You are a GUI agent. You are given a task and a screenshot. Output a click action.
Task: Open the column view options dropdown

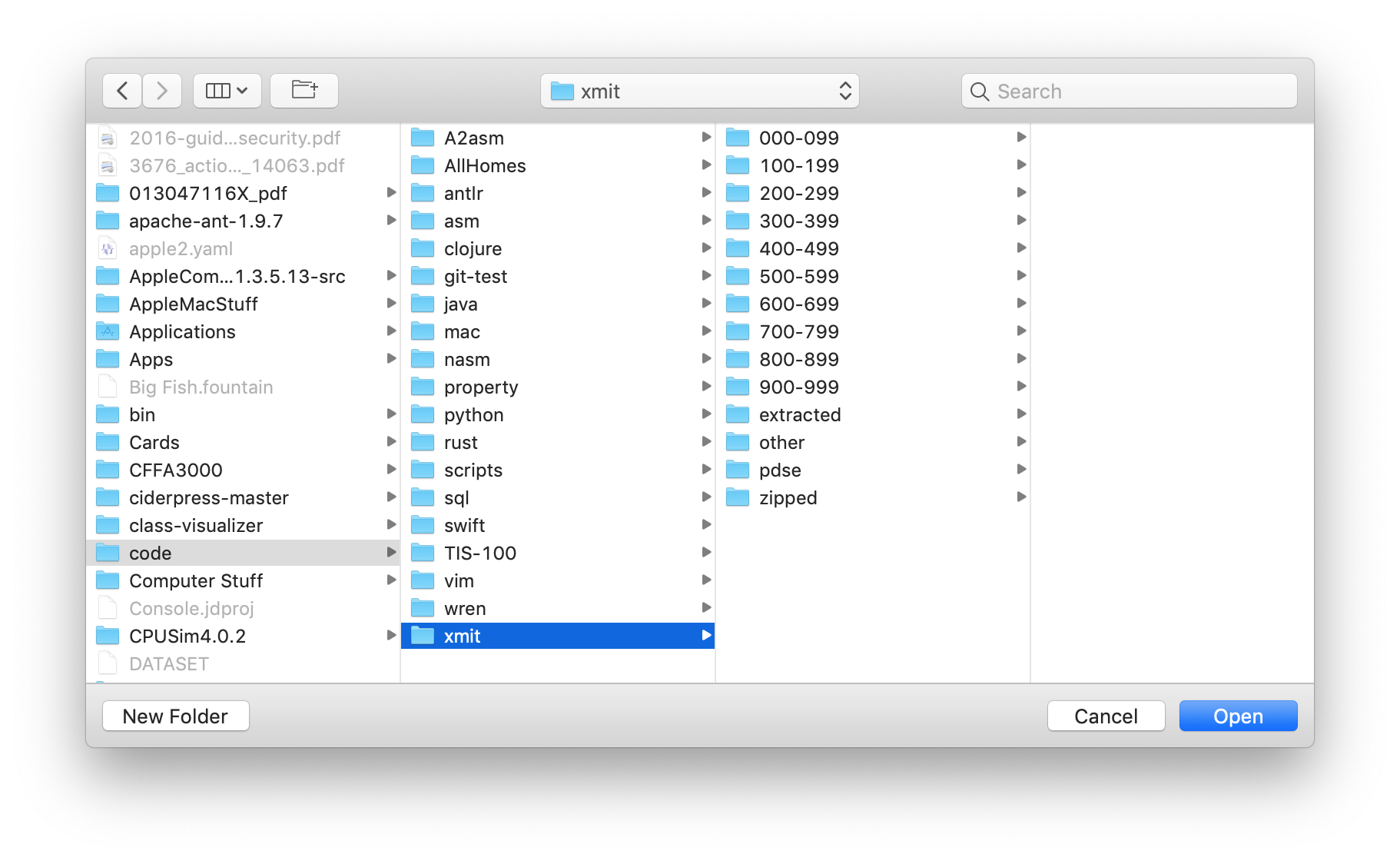227,91
